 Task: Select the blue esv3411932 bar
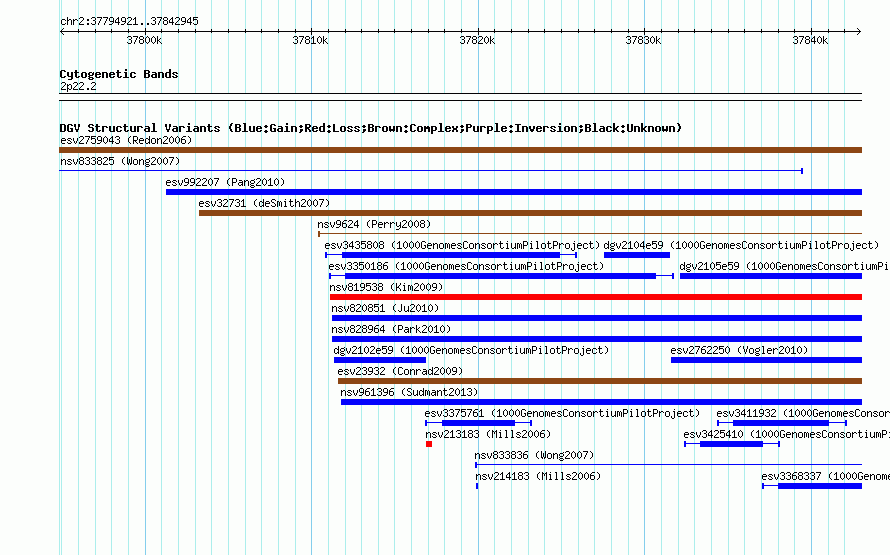tap(782, 423)
